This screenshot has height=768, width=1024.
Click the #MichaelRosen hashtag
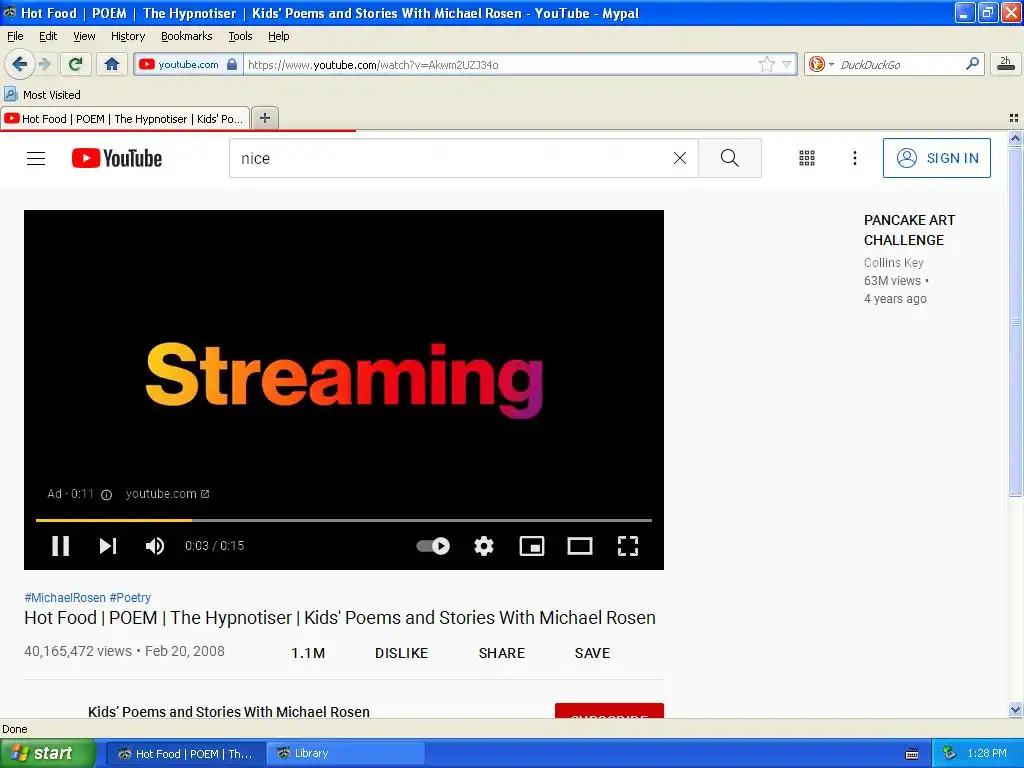(x=65, y=598)
